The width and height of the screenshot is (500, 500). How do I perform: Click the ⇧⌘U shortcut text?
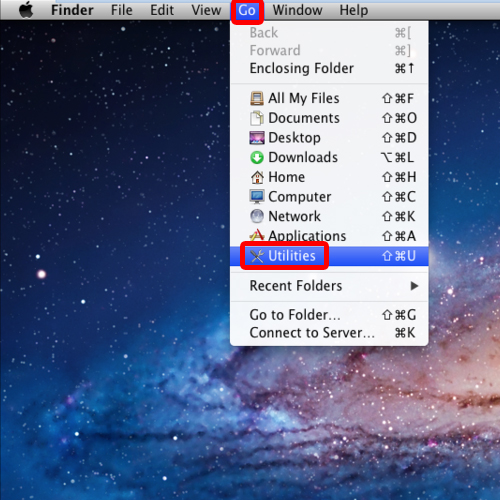(x=399, y=256)
